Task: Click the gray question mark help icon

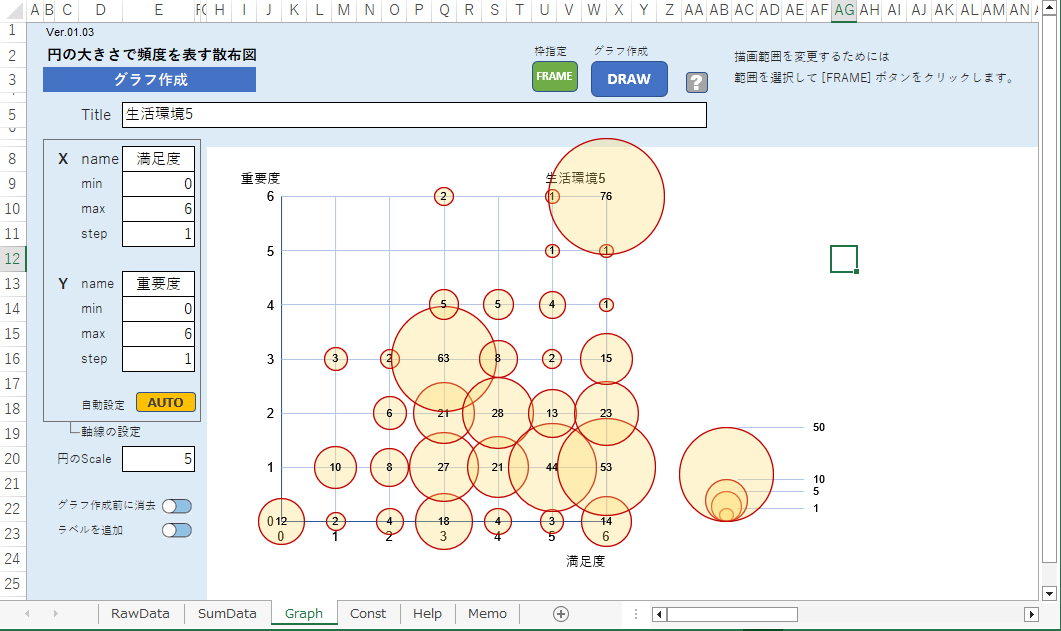Action: [x=696, y=82]
